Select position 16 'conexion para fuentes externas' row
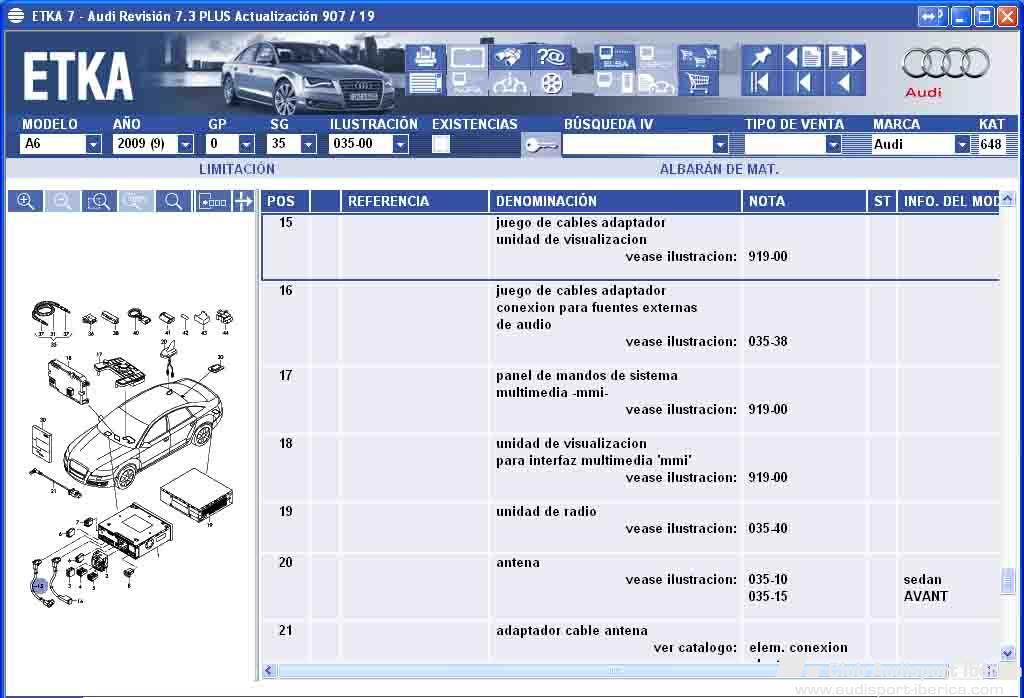 point(630,324)
